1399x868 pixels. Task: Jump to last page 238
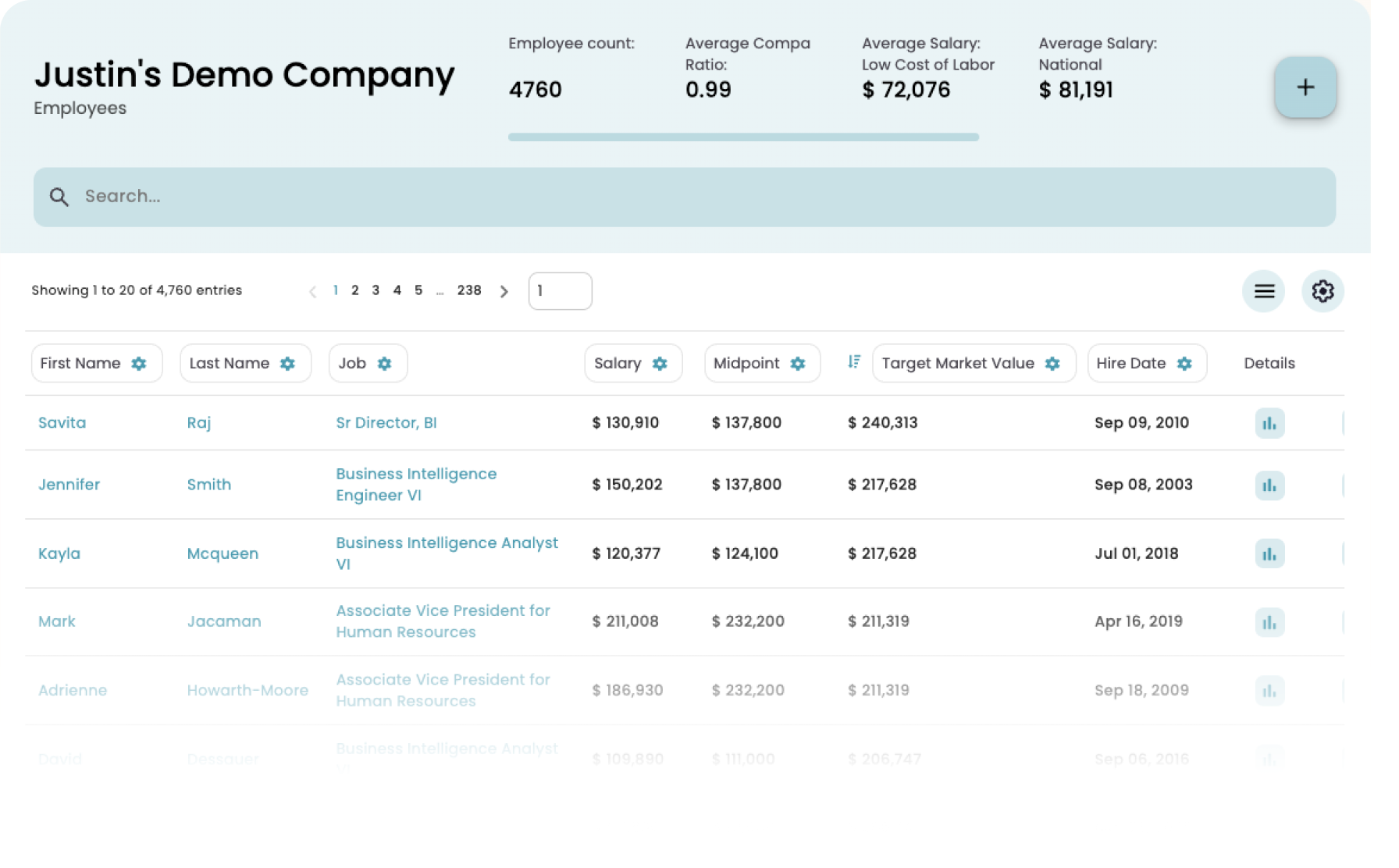(x=469, y=290)
